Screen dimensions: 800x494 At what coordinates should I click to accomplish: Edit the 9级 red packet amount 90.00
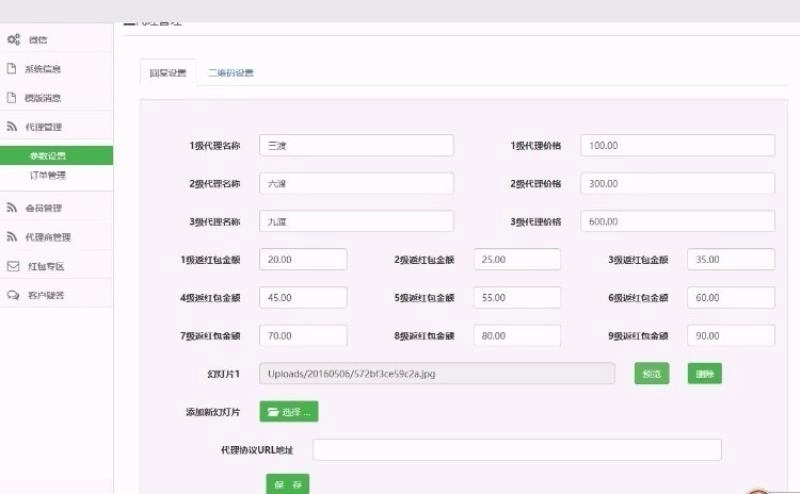(731, 336)
